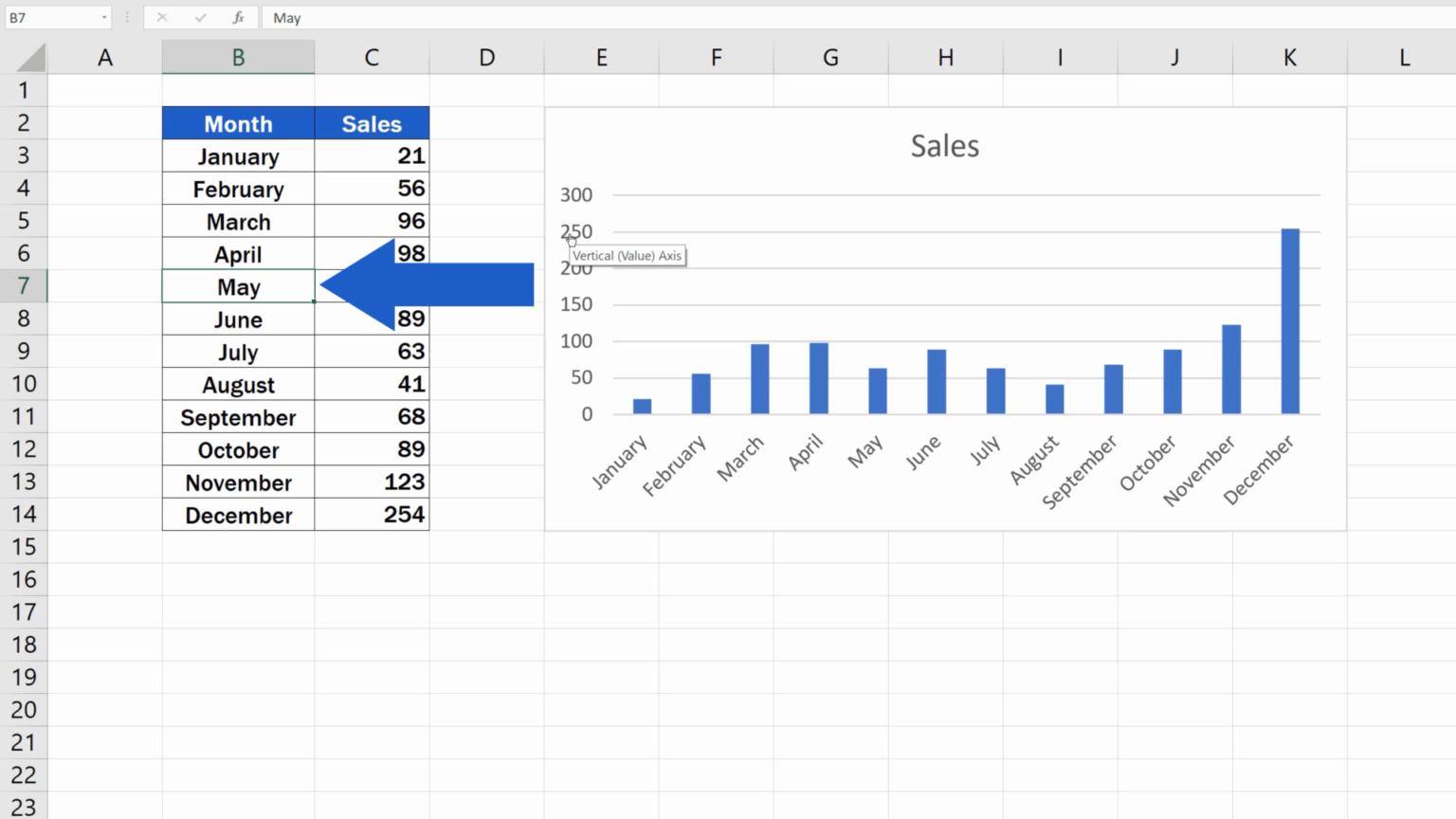The image size is (1456, 819).
Task: Click the vertical ellipsis next to the Name Box
Action: pyautogui.click(x=126, y=17)
